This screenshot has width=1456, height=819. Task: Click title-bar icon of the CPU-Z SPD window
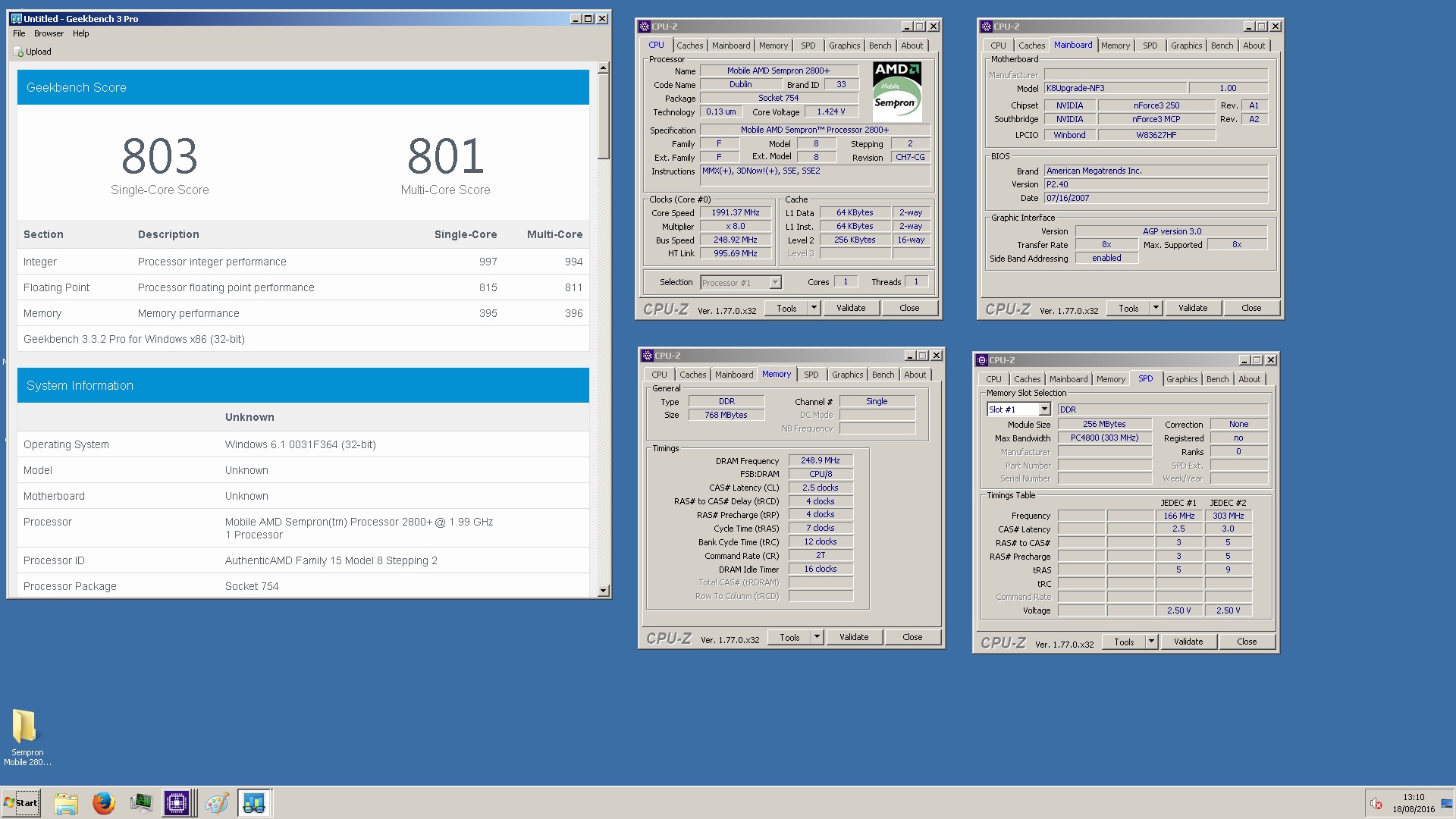point(982,360)
